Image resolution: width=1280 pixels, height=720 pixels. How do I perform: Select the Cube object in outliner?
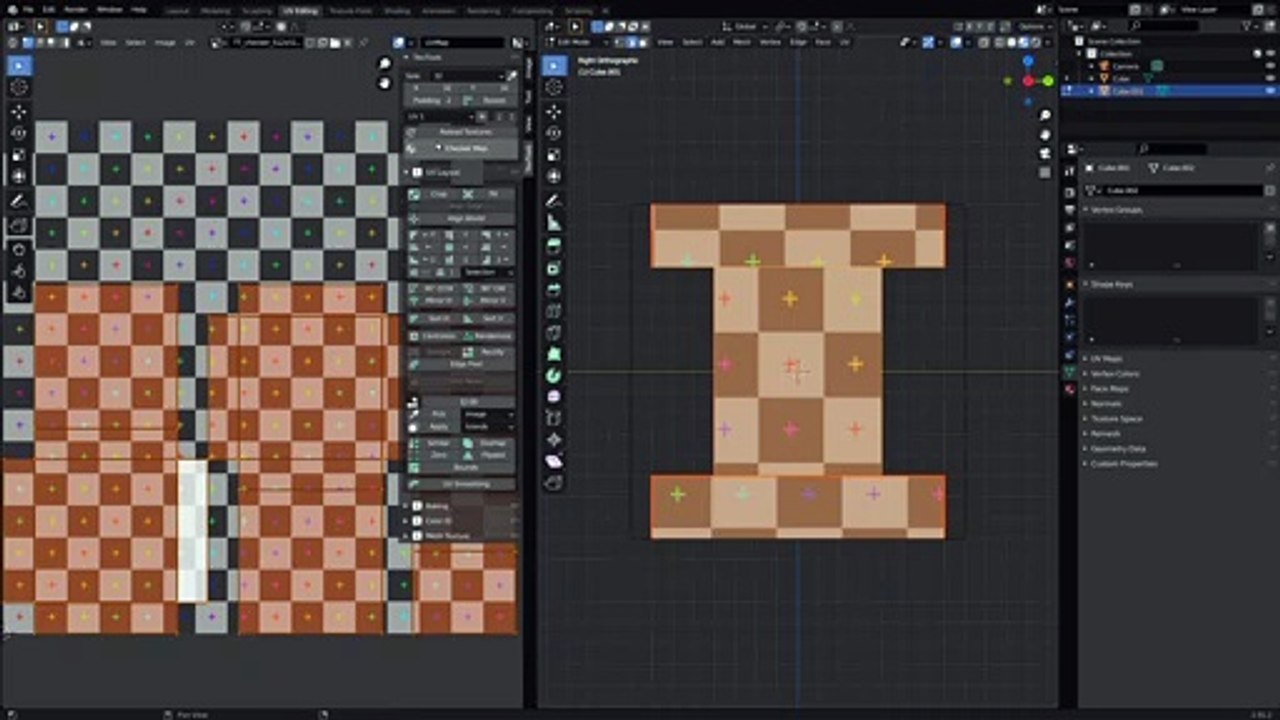pos(1122,78)
